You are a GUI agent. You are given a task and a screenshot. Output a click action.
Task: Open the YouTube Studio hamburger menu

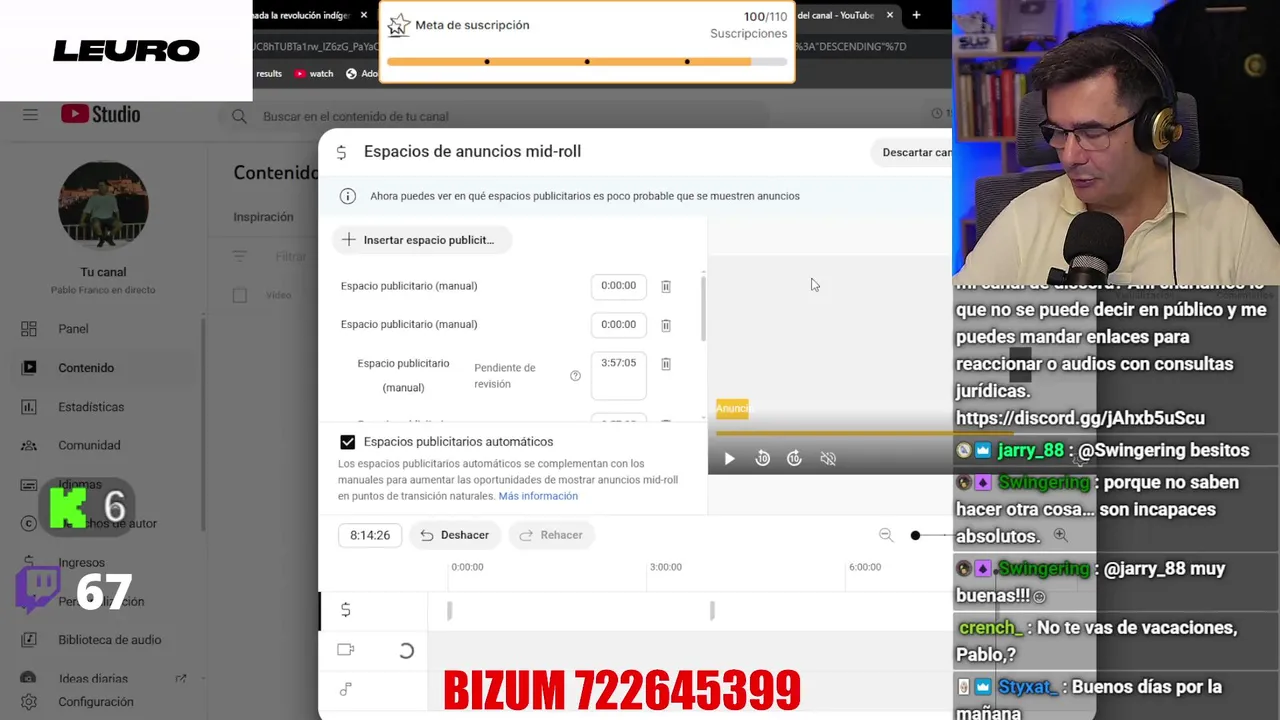pos(30,115)
